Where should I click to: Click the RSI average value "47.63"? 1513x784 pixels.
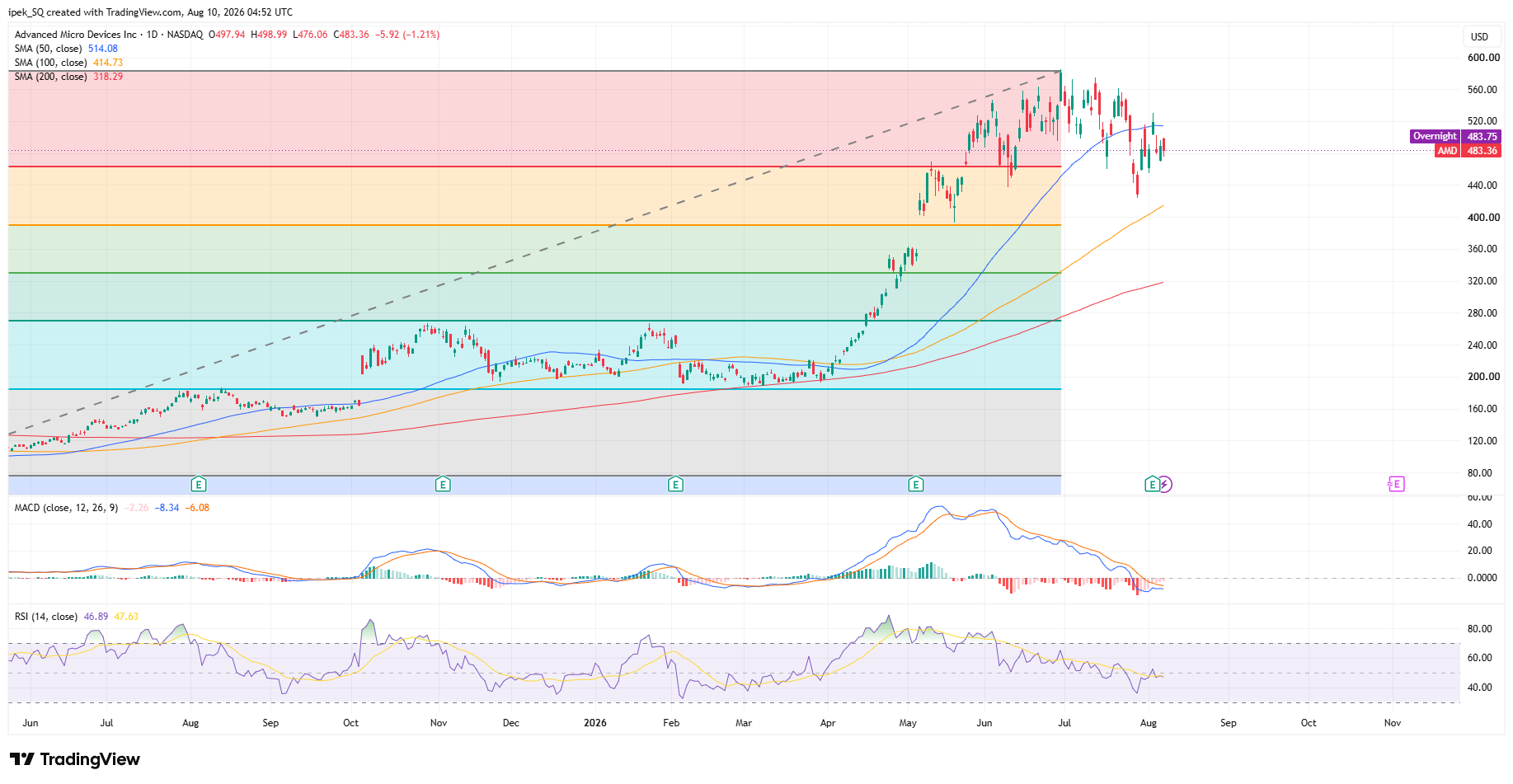point(126,617)
